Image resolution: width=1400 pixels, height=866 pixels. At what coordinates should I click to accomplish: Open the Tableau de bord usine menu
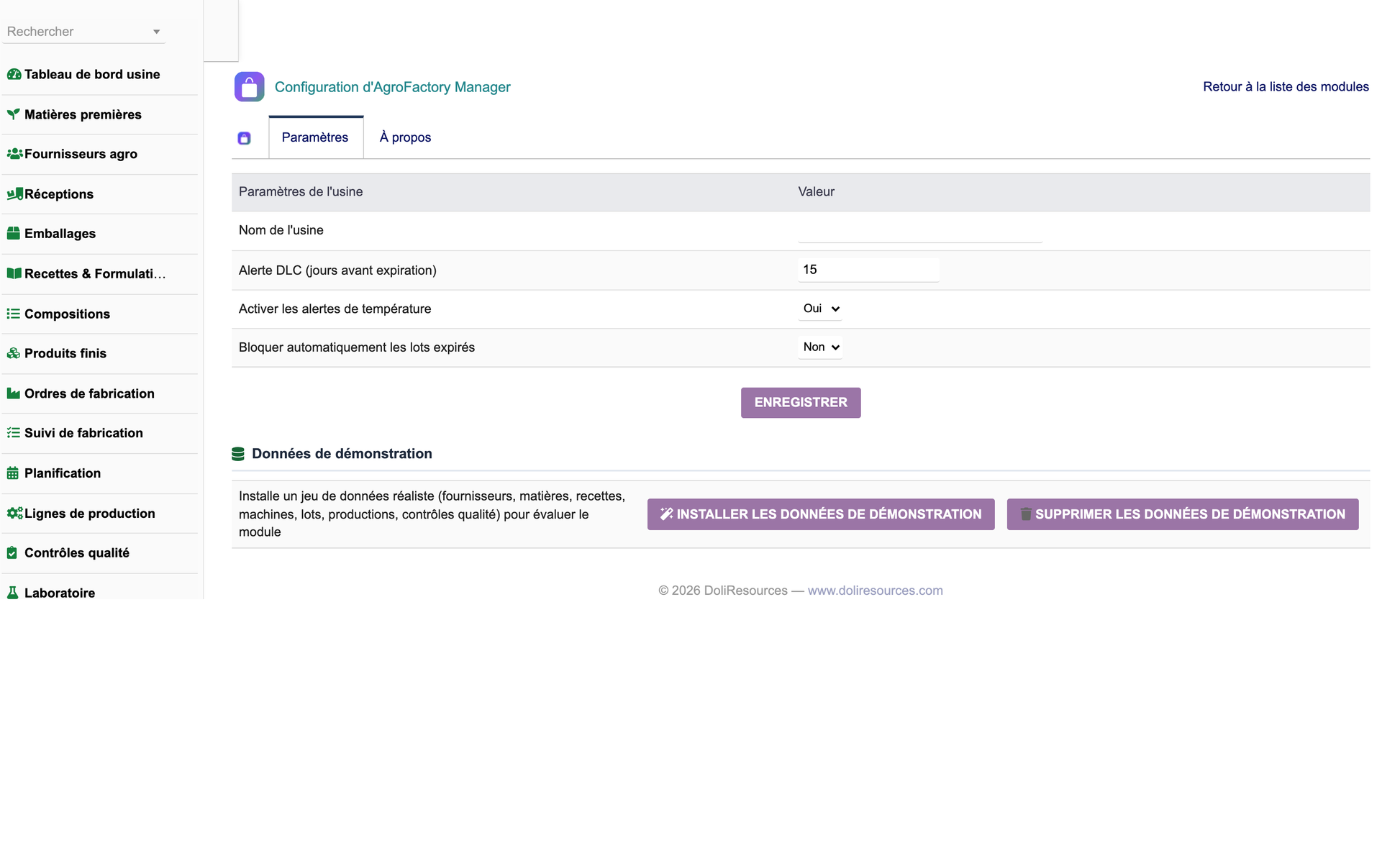pyautogui.click(x=92, y=74)
